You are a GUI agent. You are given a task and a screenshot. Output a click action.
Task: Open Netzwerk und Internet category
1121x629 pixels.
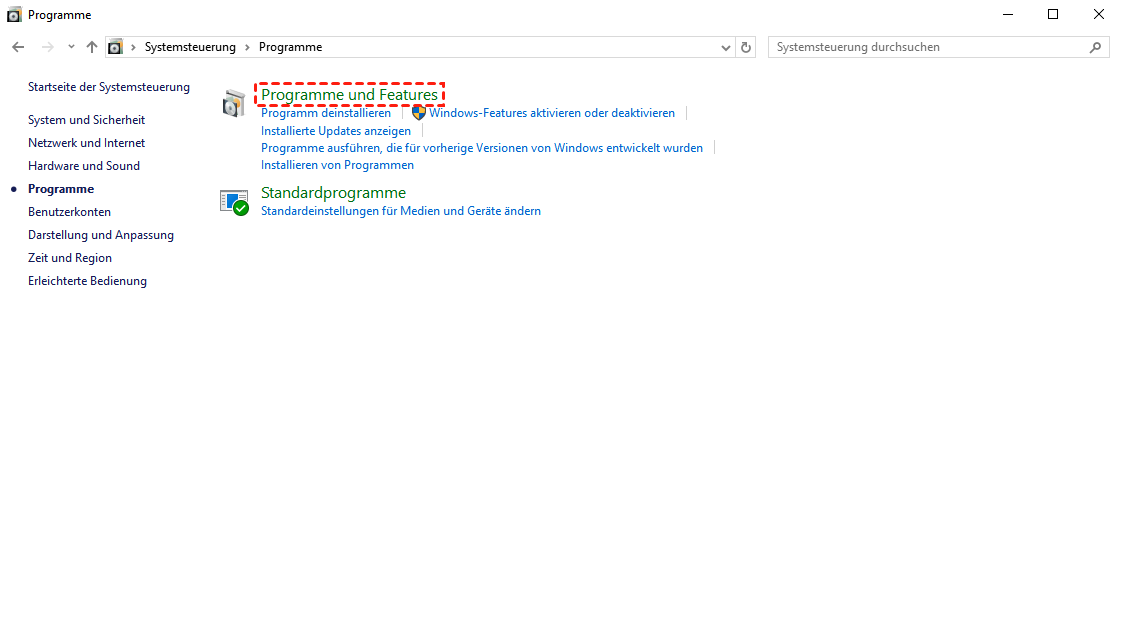click(x=87, y=143)
